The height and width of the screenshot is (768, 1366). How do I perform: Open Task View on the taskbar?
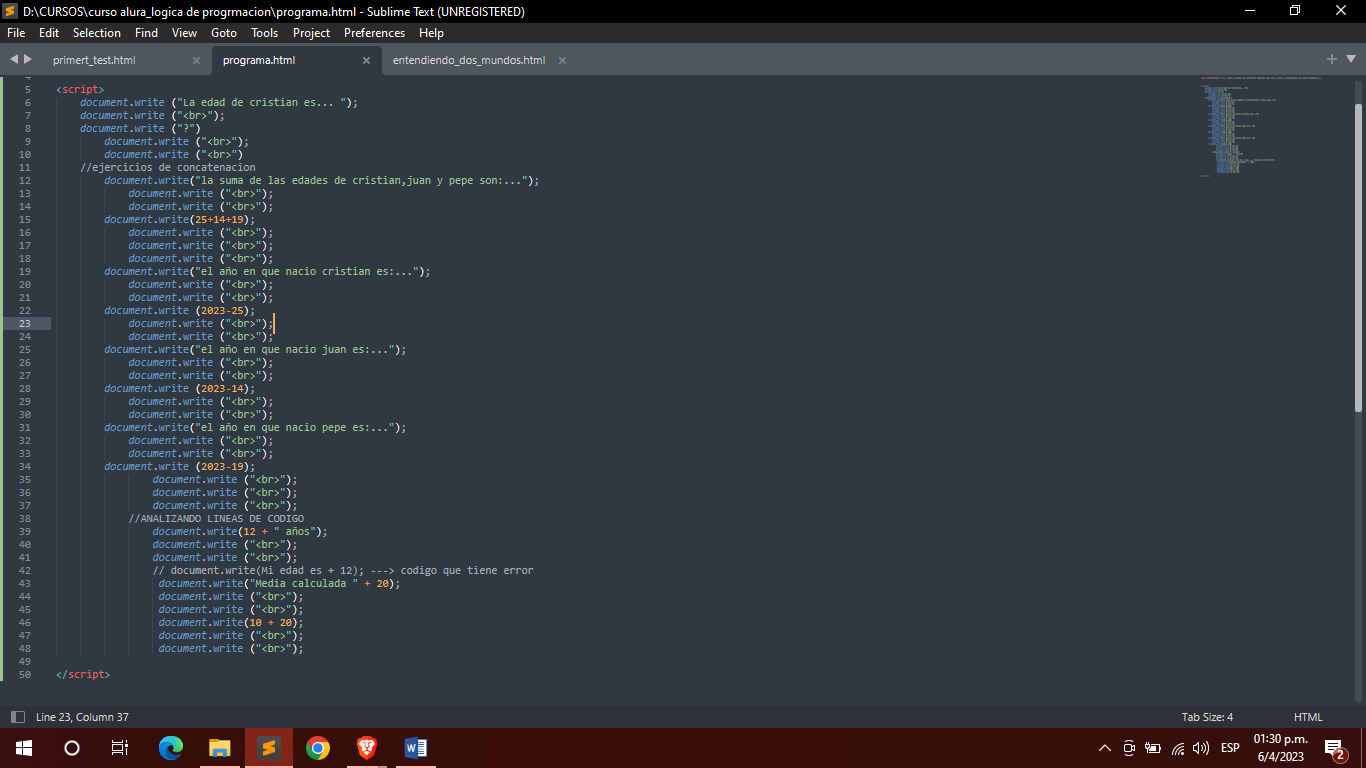(120, 747)
